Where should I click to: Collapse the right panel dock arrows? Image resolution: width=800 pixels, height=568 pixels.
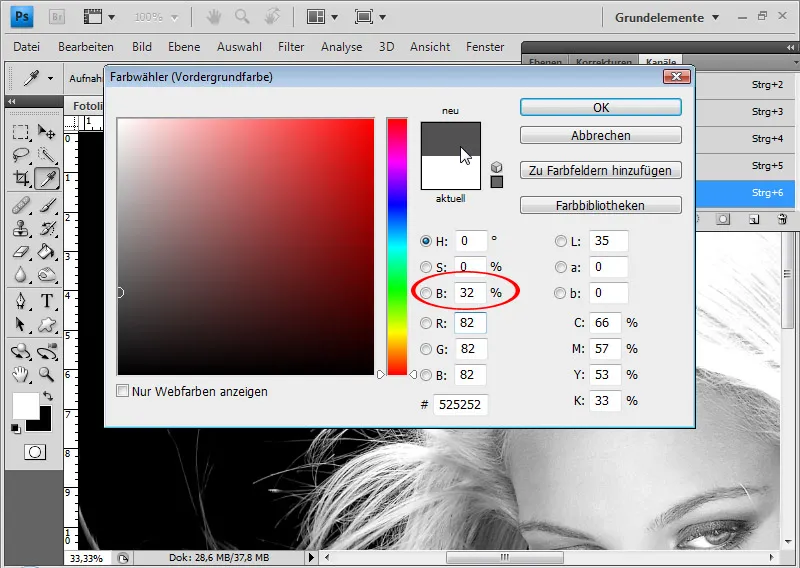coord(790,47)
